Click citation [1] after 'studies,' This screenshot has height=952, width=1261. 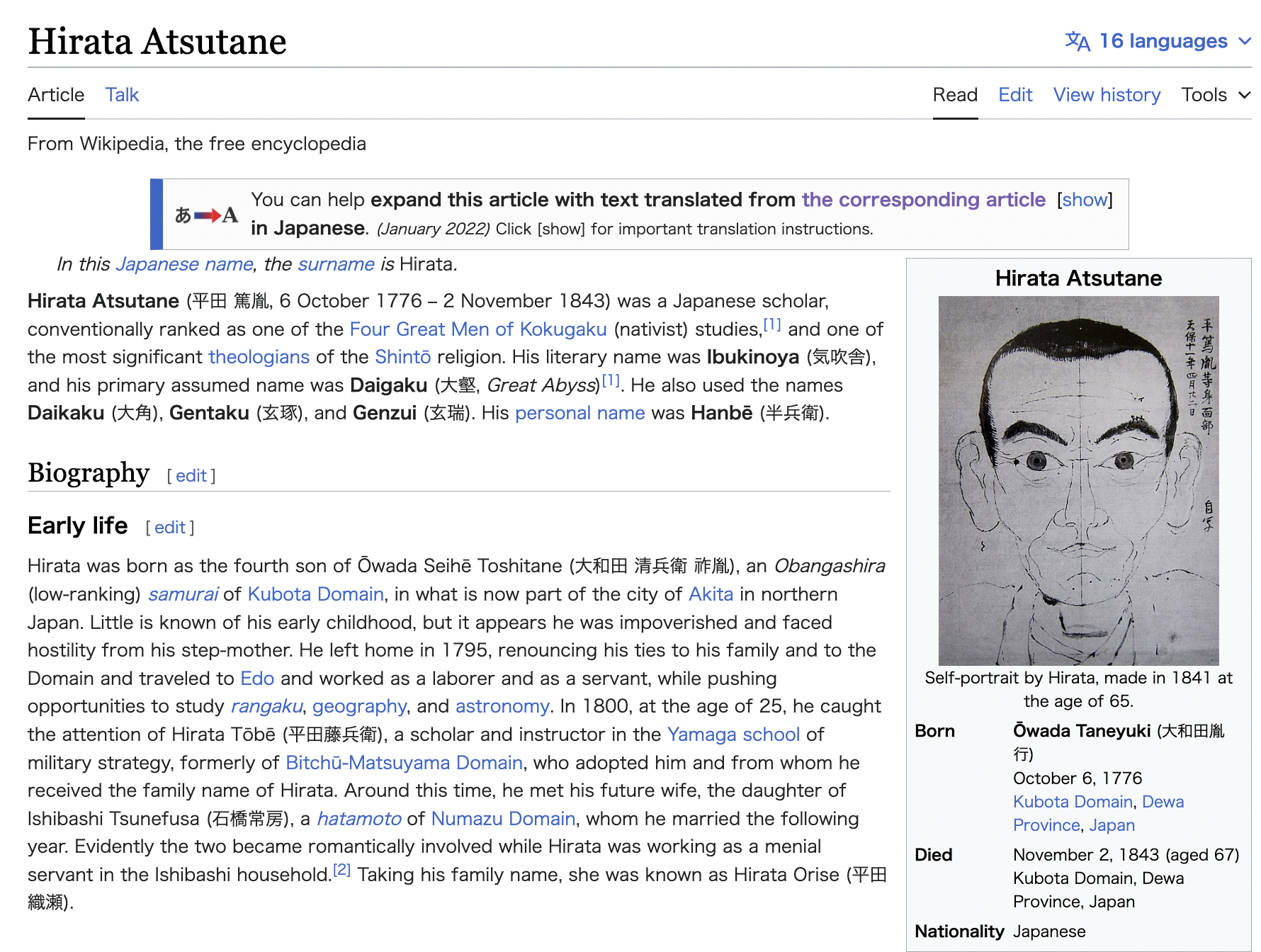pyautogui.click(x=772, y=324)
